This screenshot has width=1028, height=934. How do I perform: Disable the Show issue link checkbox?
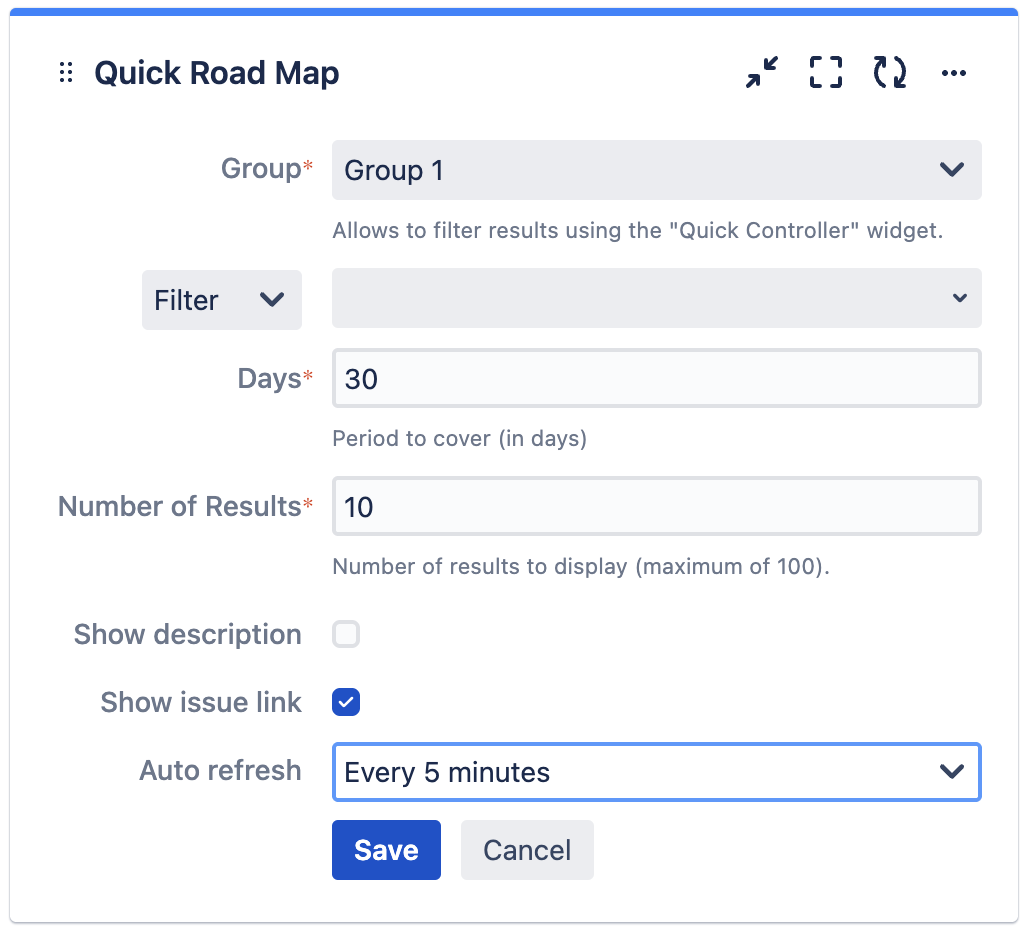pos(345,702)
